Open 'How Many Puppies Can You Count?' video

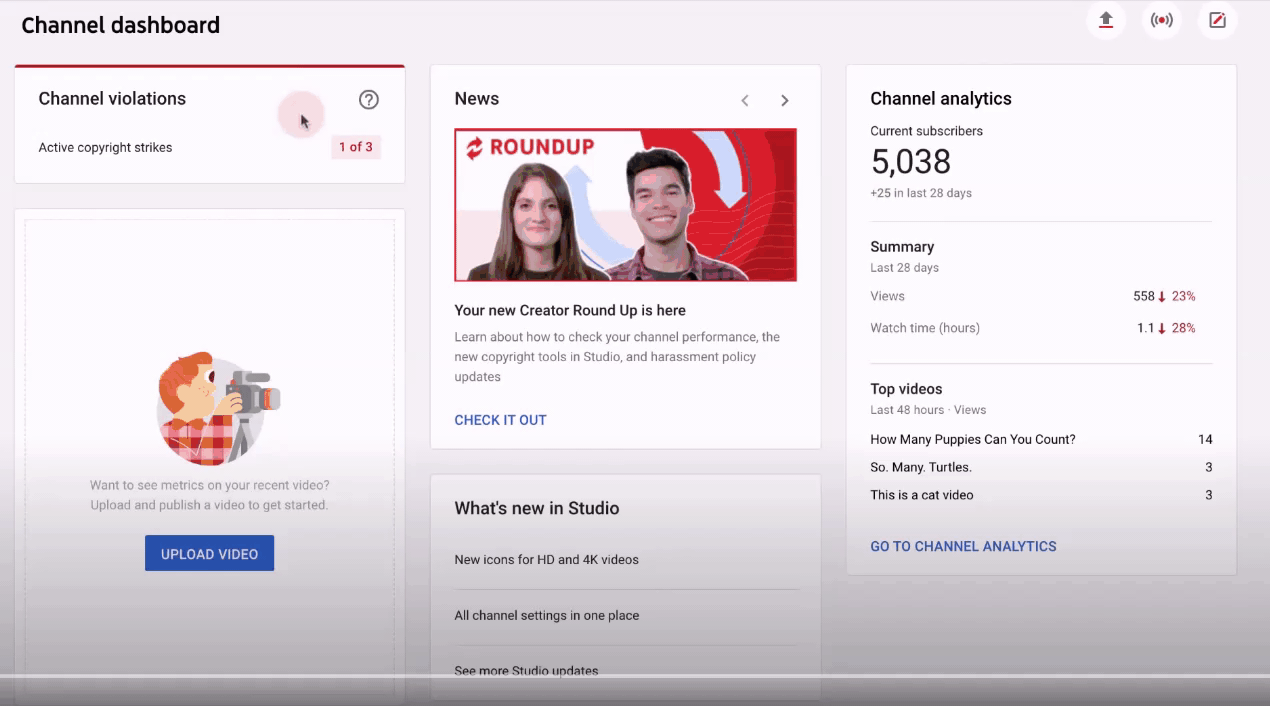point(973,439)
